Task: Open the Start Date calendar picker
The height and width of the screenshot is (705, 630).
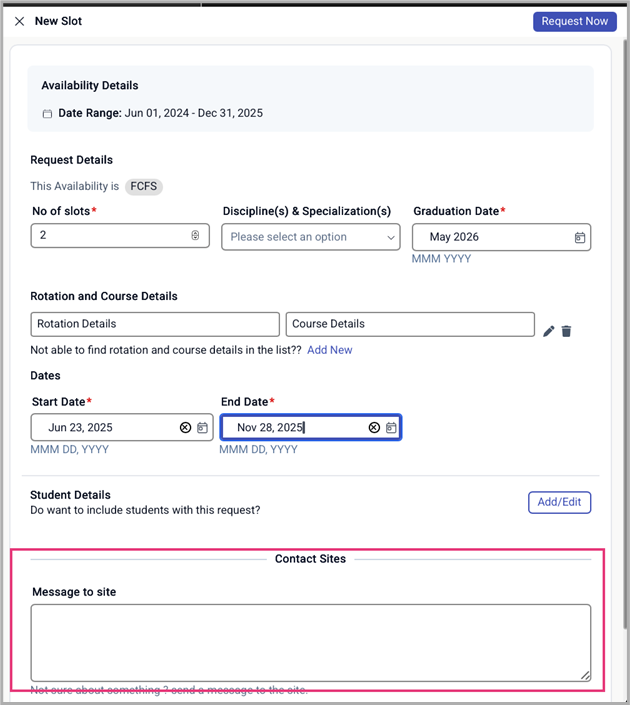Action: tap(202, 428)
